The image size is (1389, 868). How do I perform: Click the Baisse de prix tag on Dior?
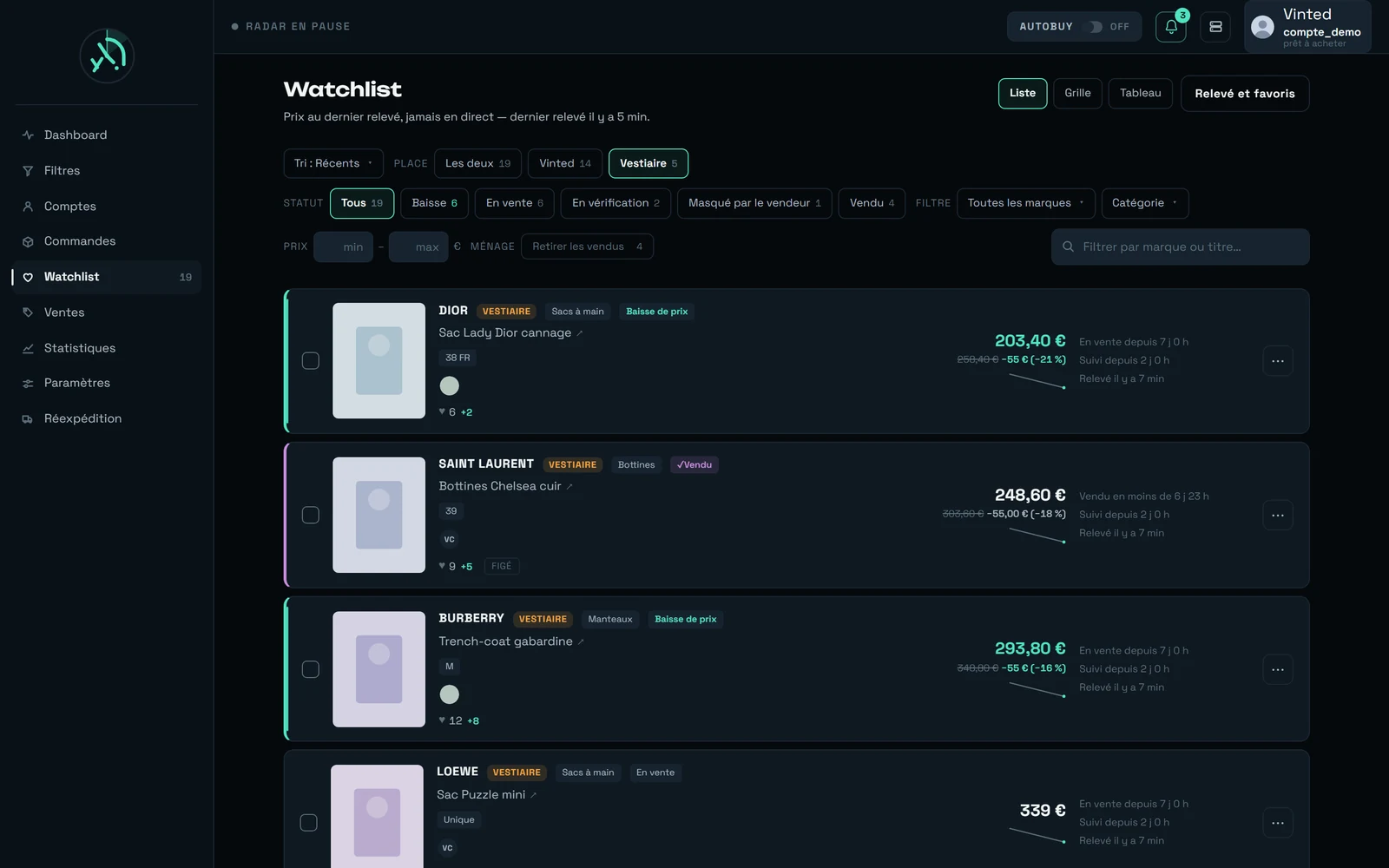pyautogui.click(x=657, y=312)
